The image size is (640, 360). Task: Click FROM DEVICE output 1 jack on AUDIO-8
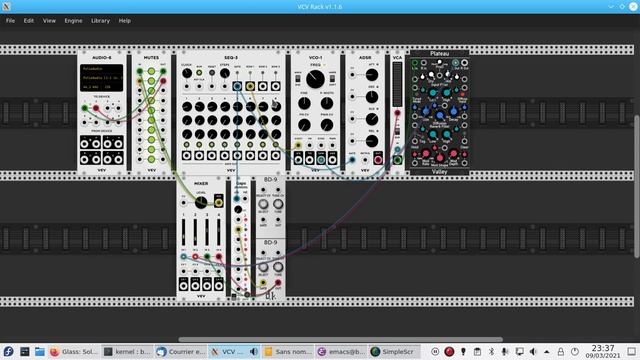(84, 144)
